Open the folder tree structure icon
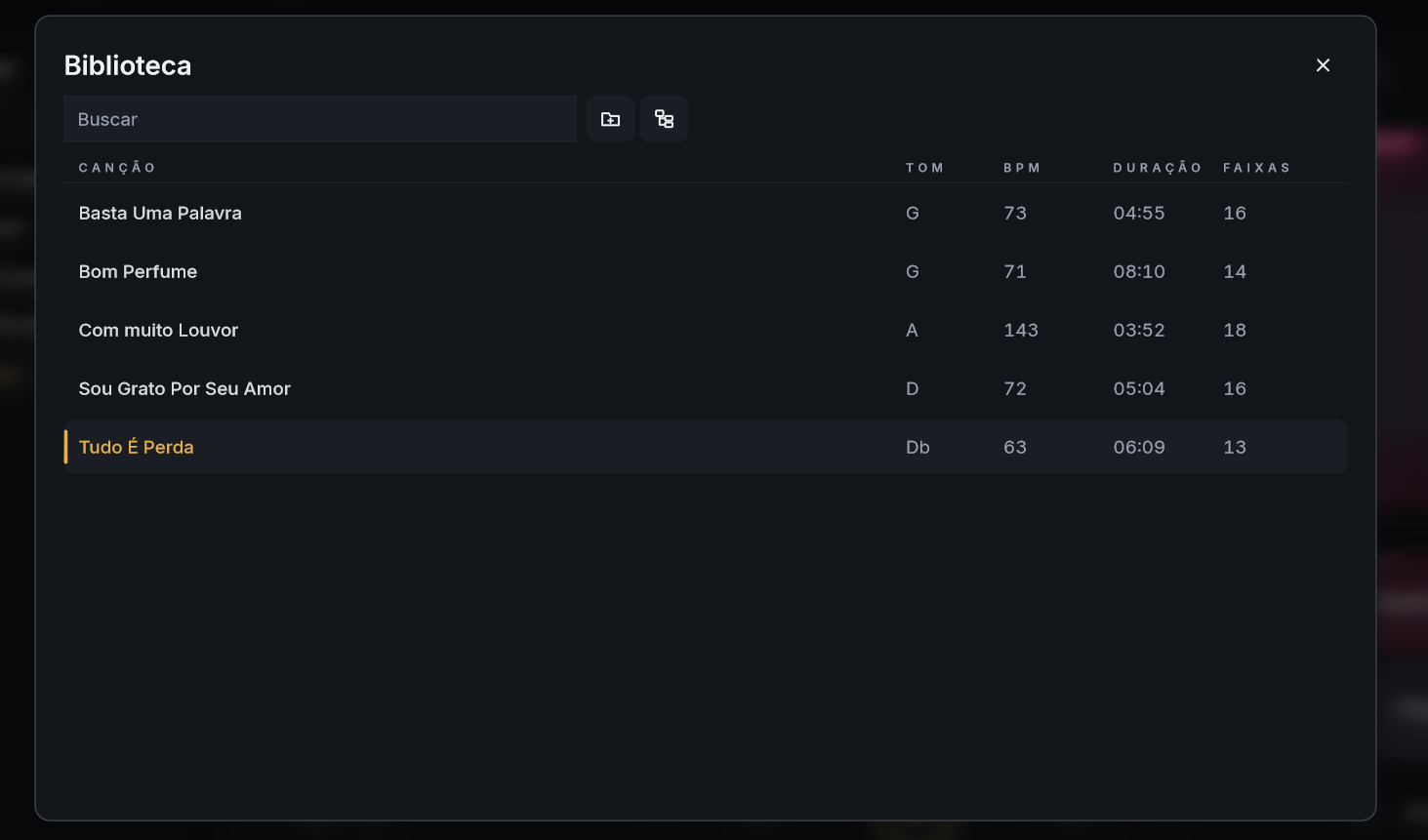 [664, 119]
